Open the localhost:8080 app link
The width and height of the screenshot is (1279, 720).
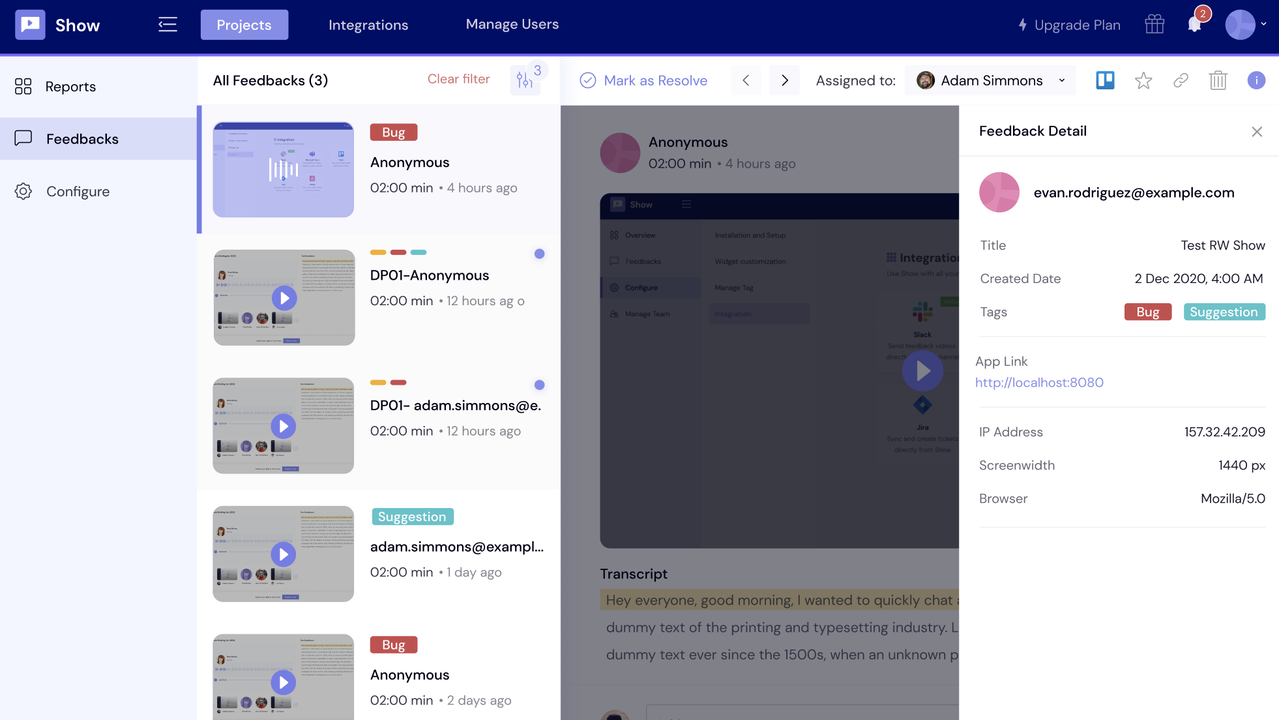[x=1039, y=382]
